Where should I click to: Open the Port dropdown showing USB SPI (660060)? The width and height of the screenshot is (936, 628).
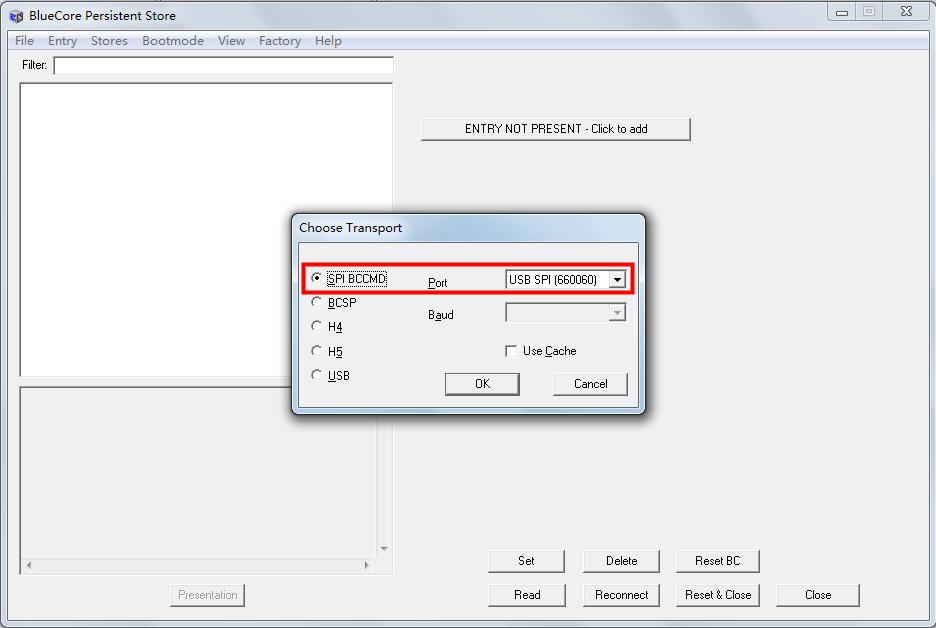click(619, 279)
